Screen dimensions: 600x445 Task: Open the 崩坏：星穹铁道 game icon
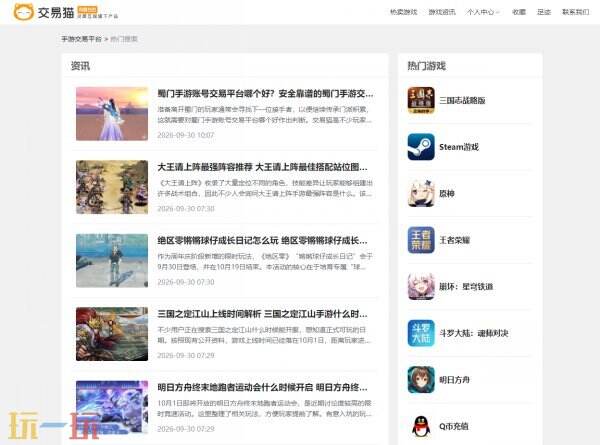[421, 287]
